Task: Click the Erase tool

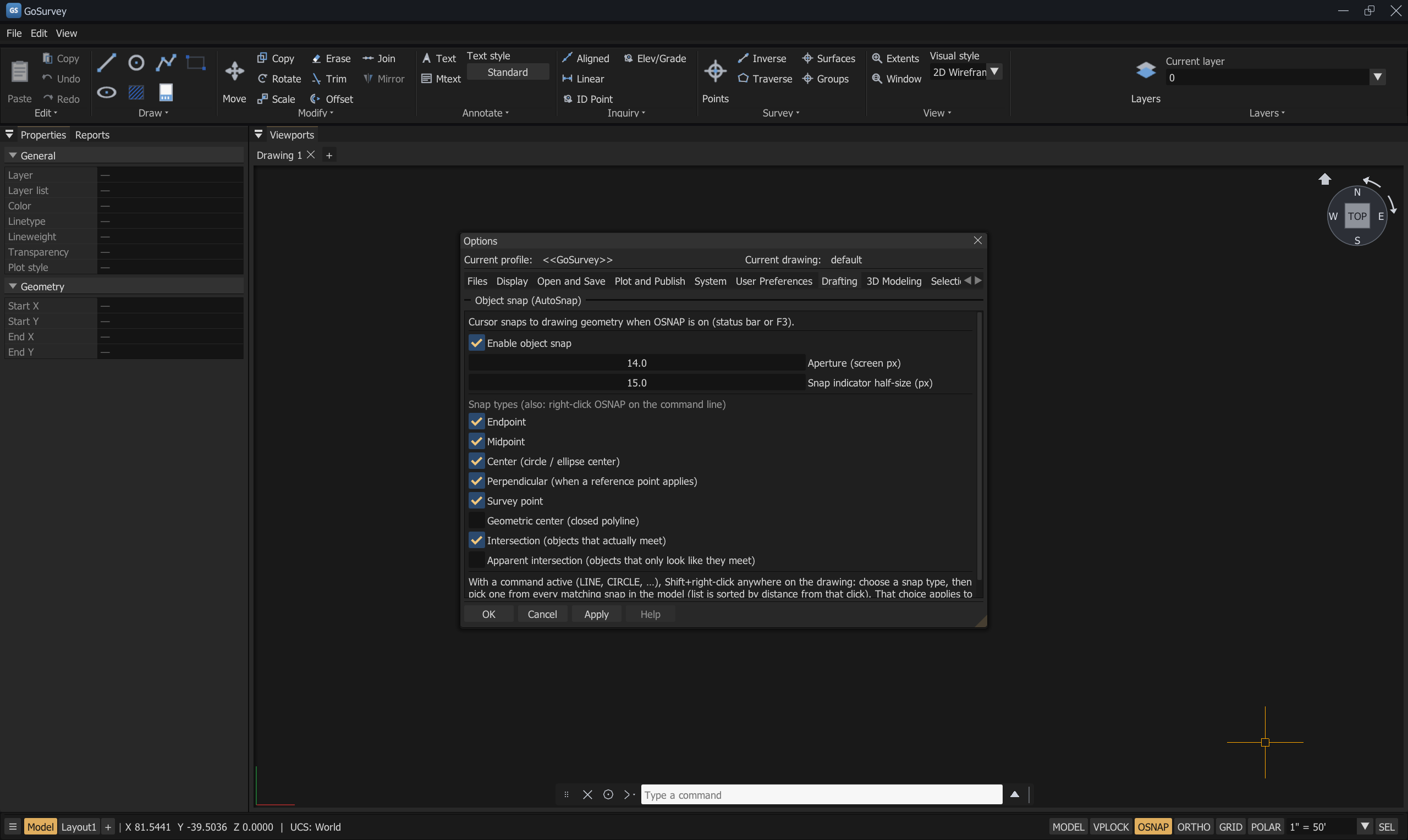Action: click(x=331, y=59)
